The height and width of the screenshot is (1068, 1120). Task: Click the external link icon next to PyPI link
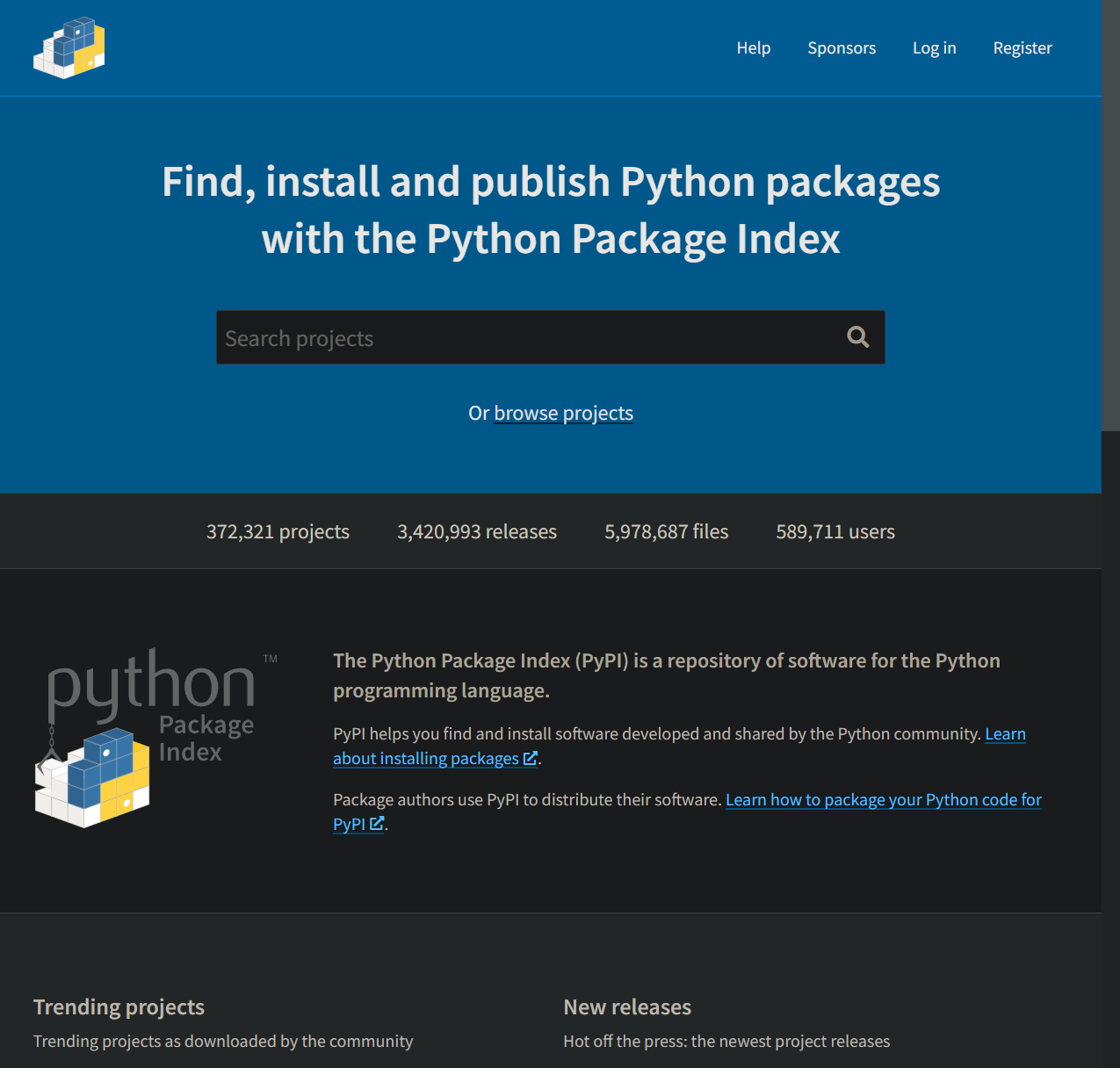[x=377, y=824]
